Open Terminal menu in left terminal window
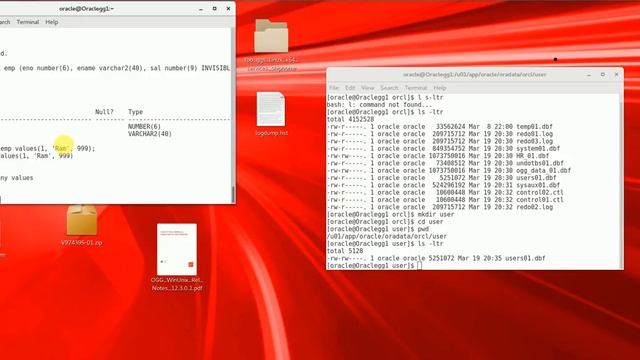 coord(28,22)
